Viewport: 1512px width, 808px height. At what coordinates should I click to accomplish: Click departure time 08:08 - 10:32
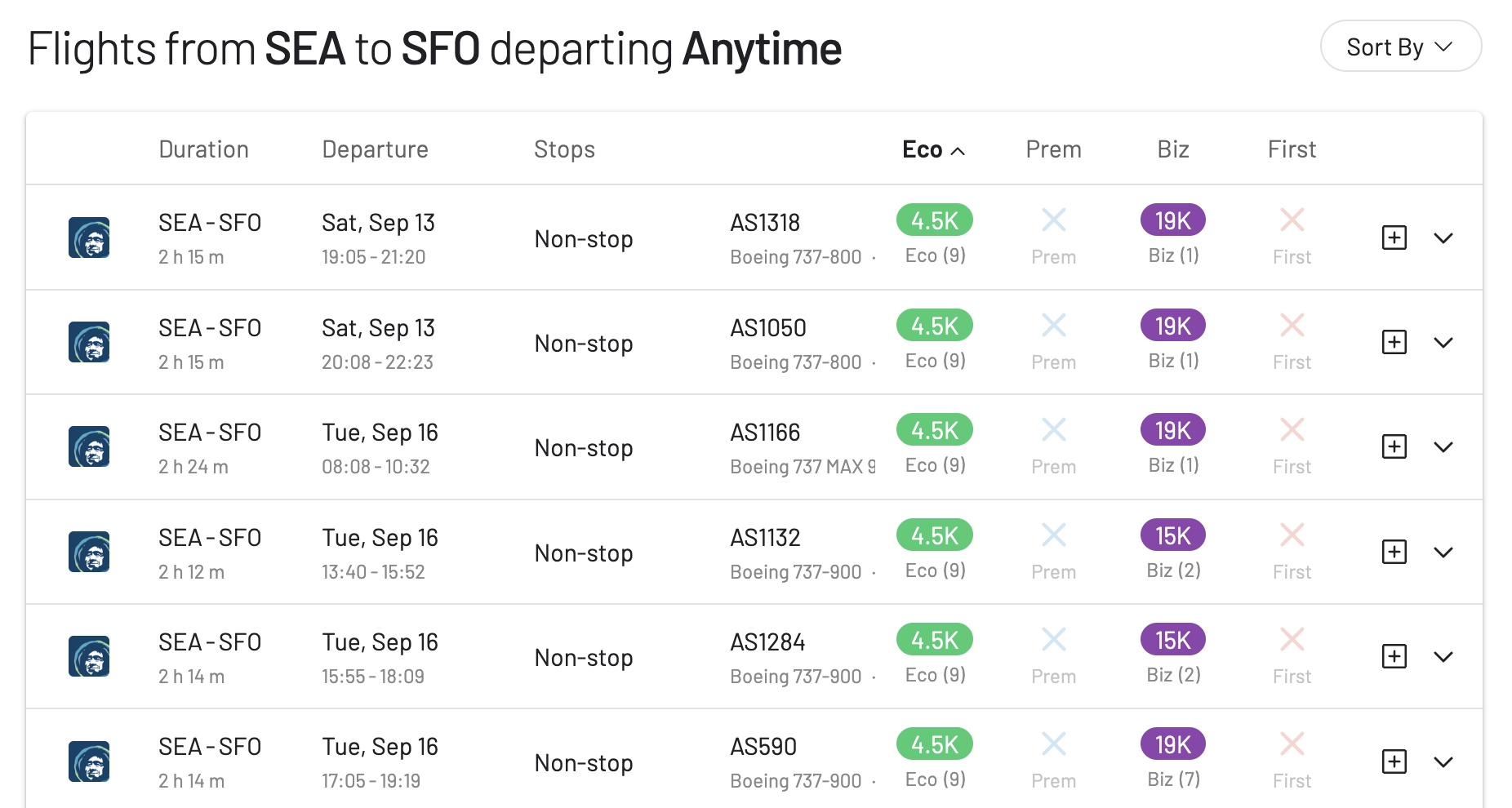376,467
